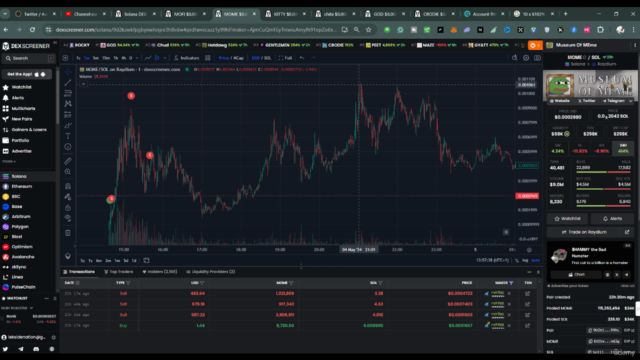Open transaction link for the 482.64 sell row
Screen dimensions: 640x360
[x=527, y=293]
